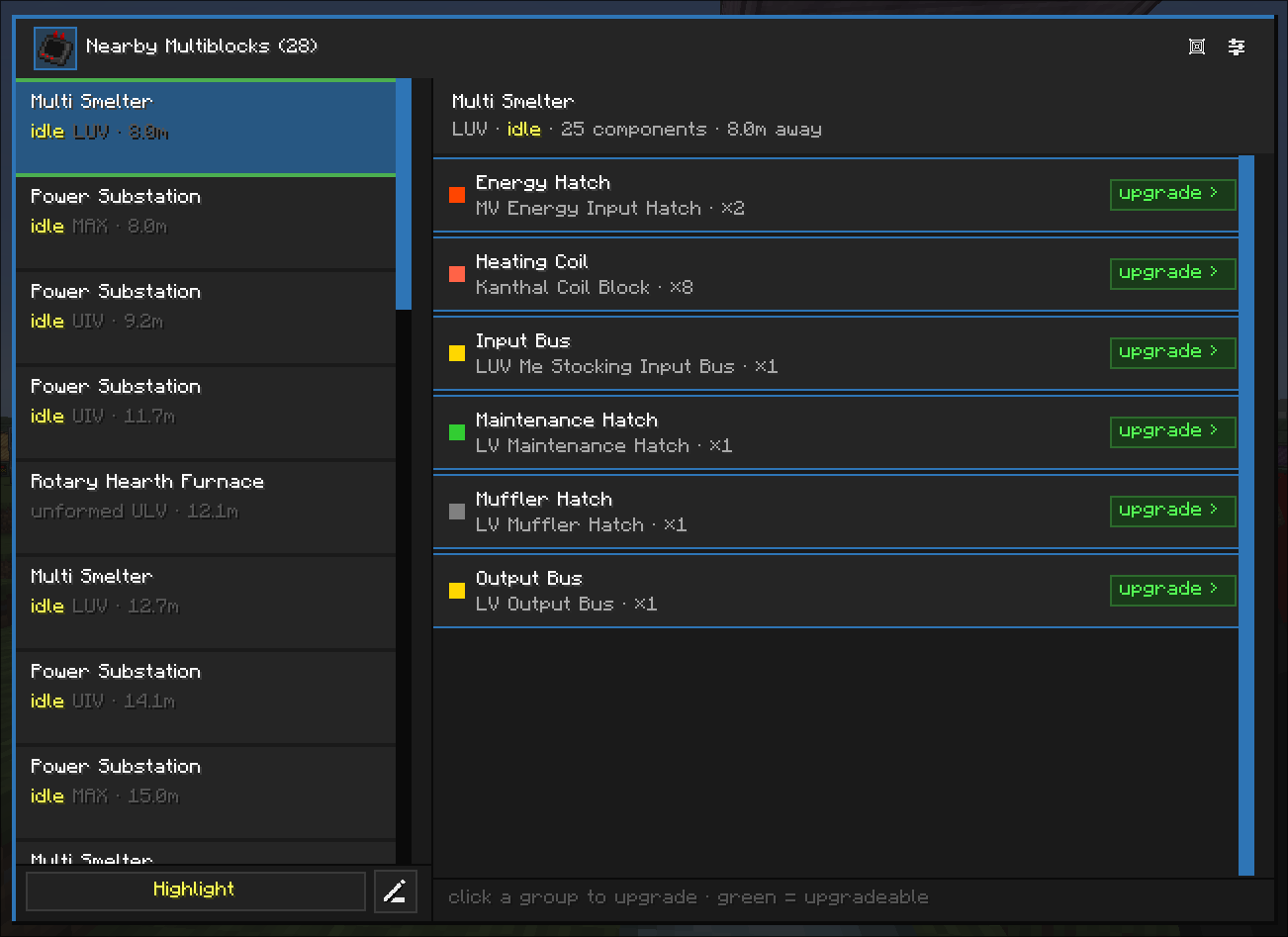Click the multiblock terminal icon in header
The image size is (1288, 937).
[x=55, y=47]
